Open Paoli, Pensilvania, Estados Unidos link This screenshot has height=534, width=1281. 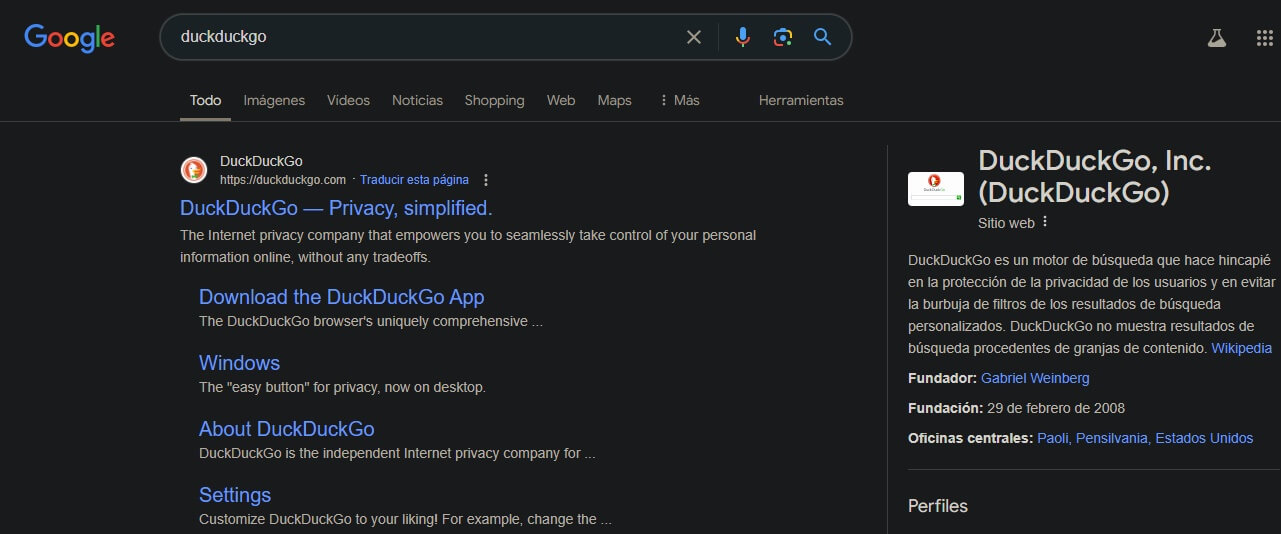[1145, 438]
